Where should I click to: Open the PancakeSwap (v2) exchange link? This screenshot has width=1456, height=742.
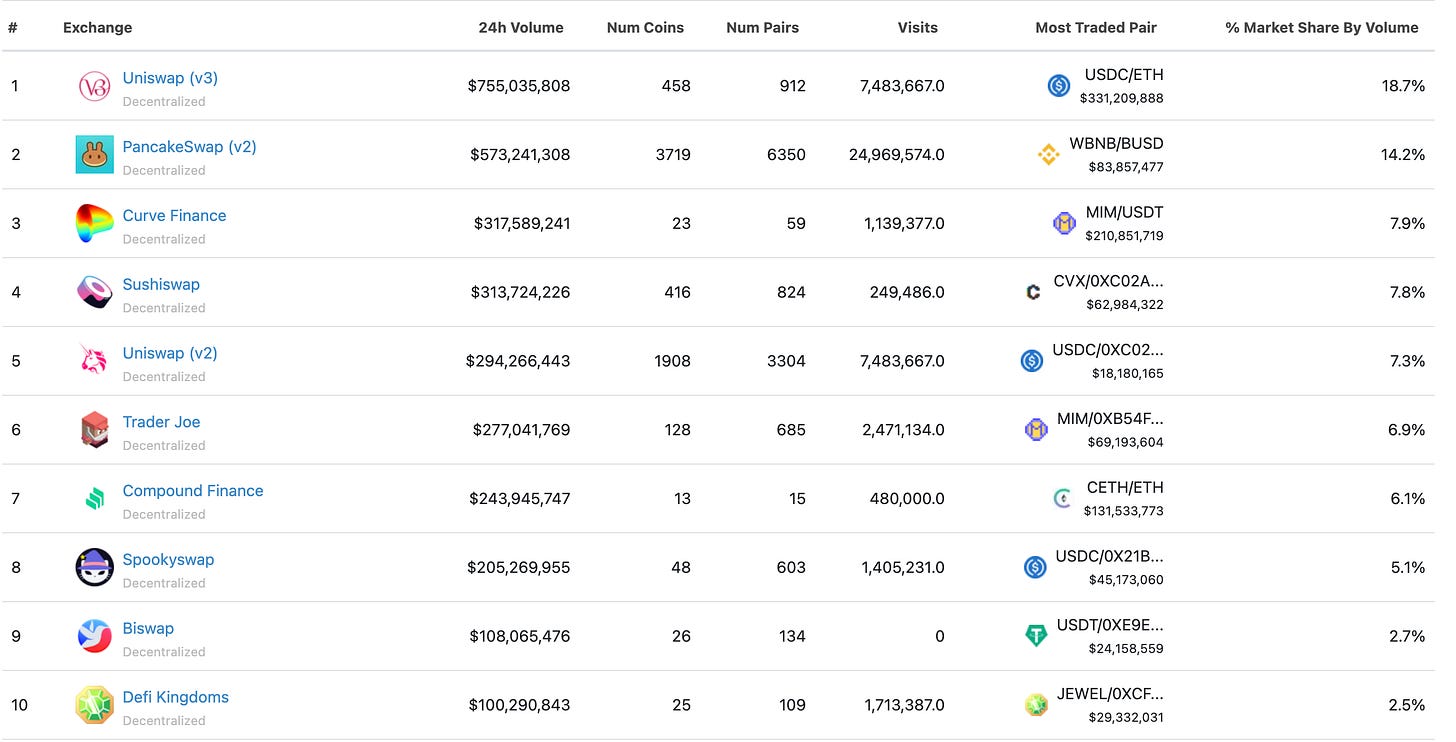[x=189, y=147]
